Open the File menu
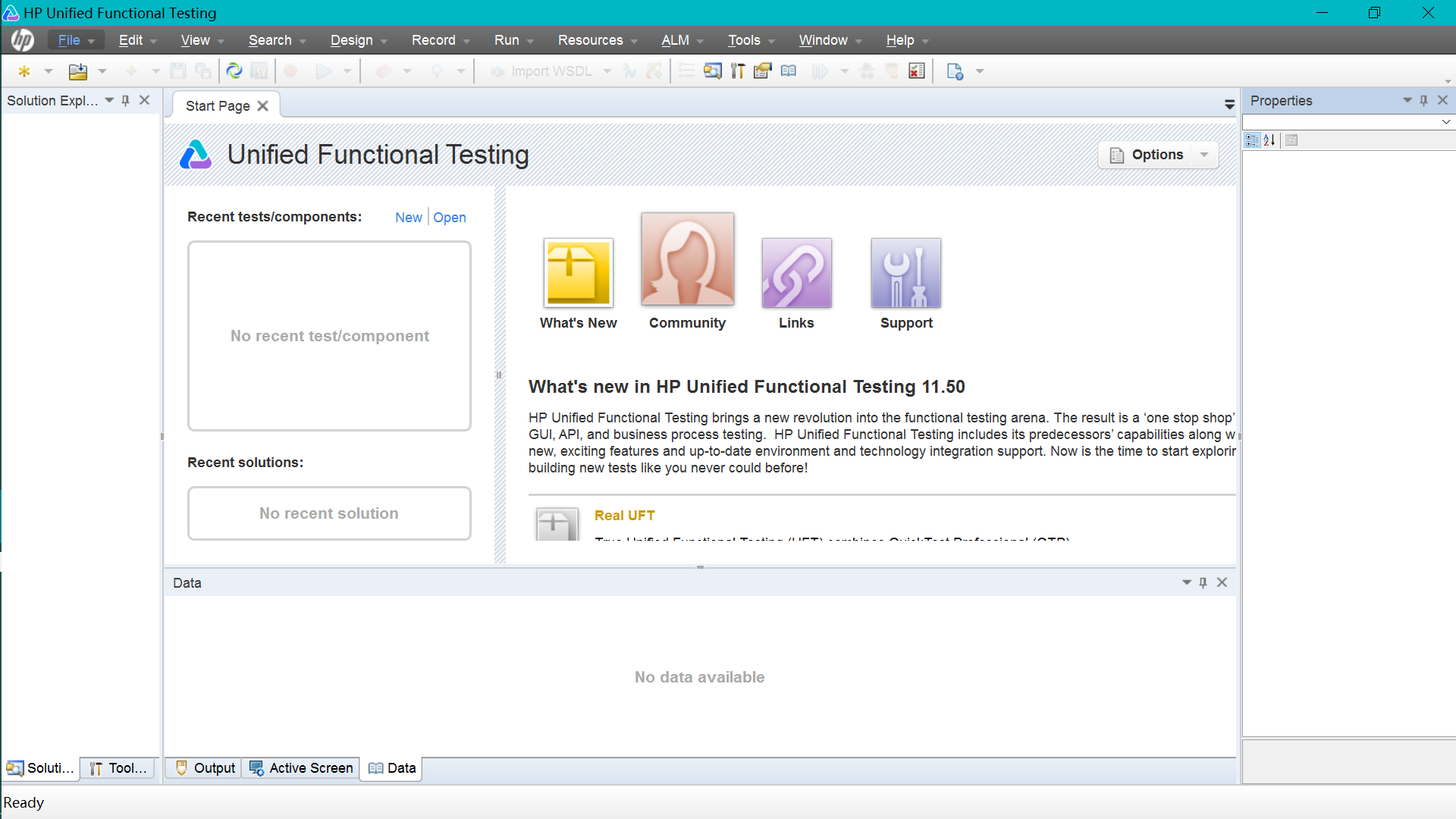 pyautogui.click(x=76, y=40)
